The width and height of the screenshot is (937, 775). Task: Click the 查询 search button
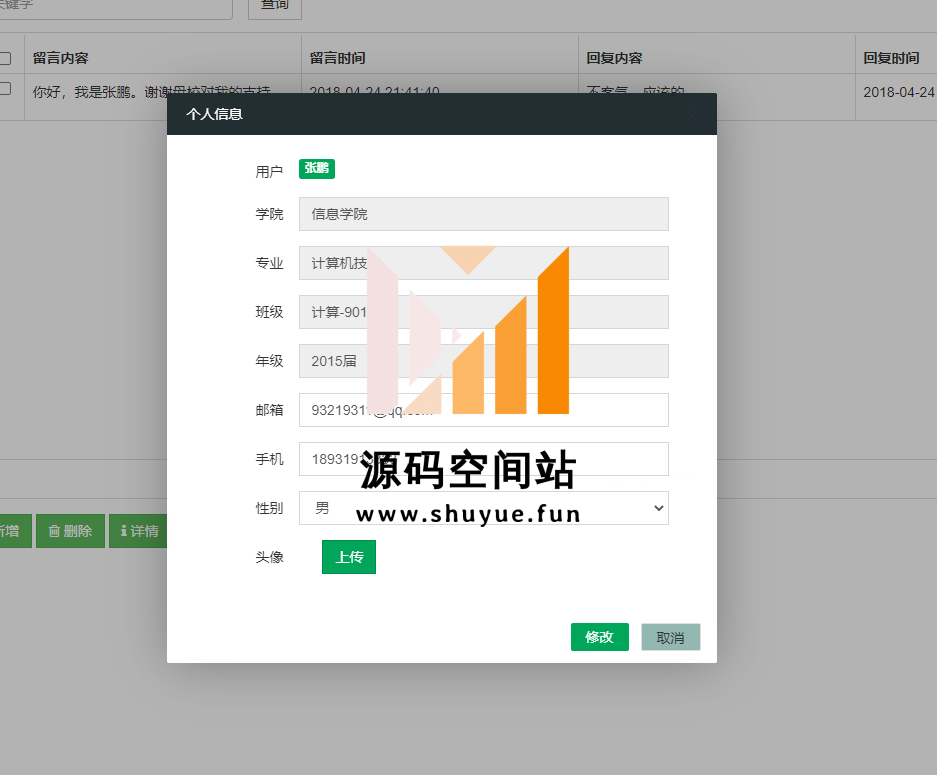[274, 5]
